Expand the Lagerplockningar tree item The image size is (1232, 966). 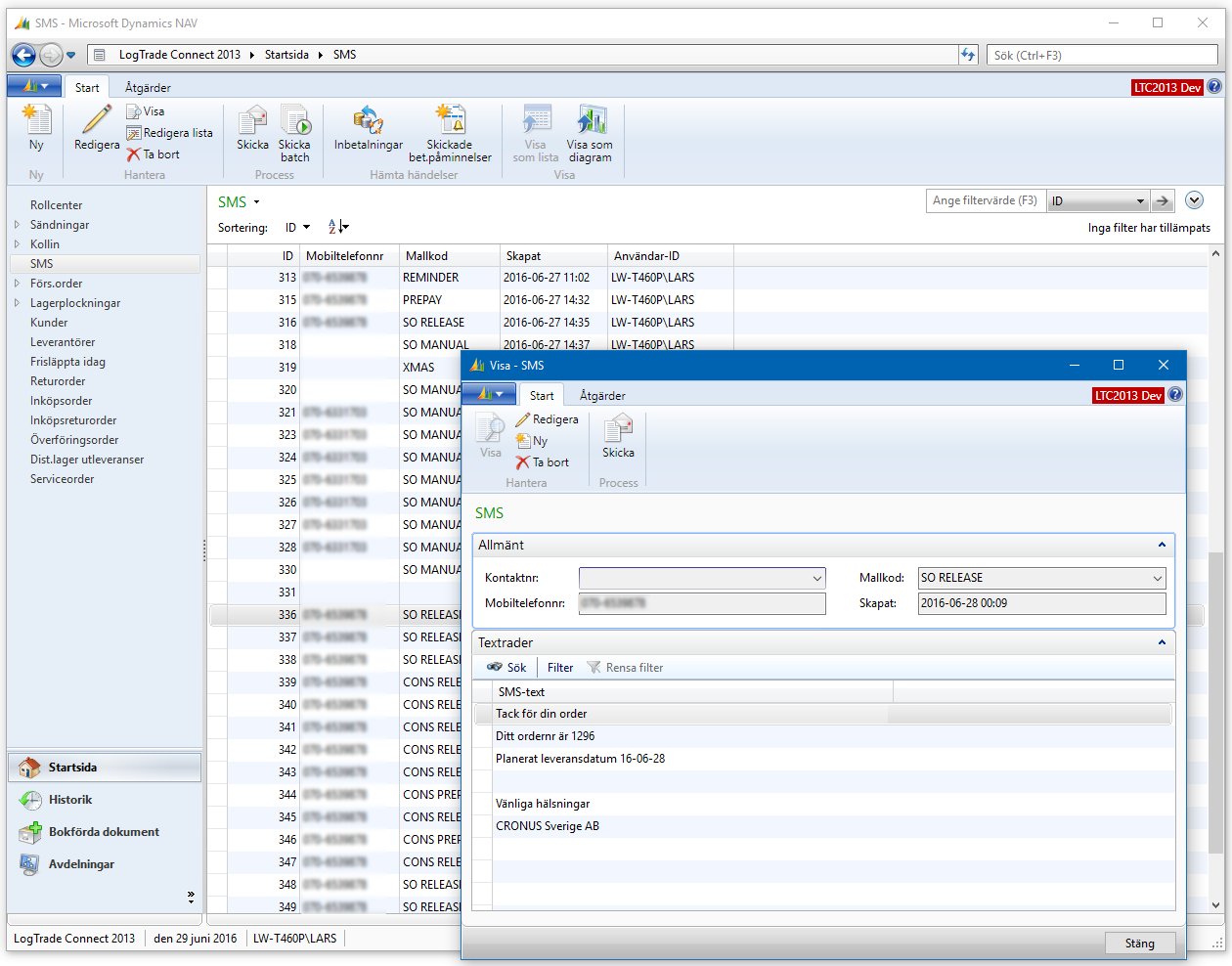pyautogui.click(x=17, y=302)
